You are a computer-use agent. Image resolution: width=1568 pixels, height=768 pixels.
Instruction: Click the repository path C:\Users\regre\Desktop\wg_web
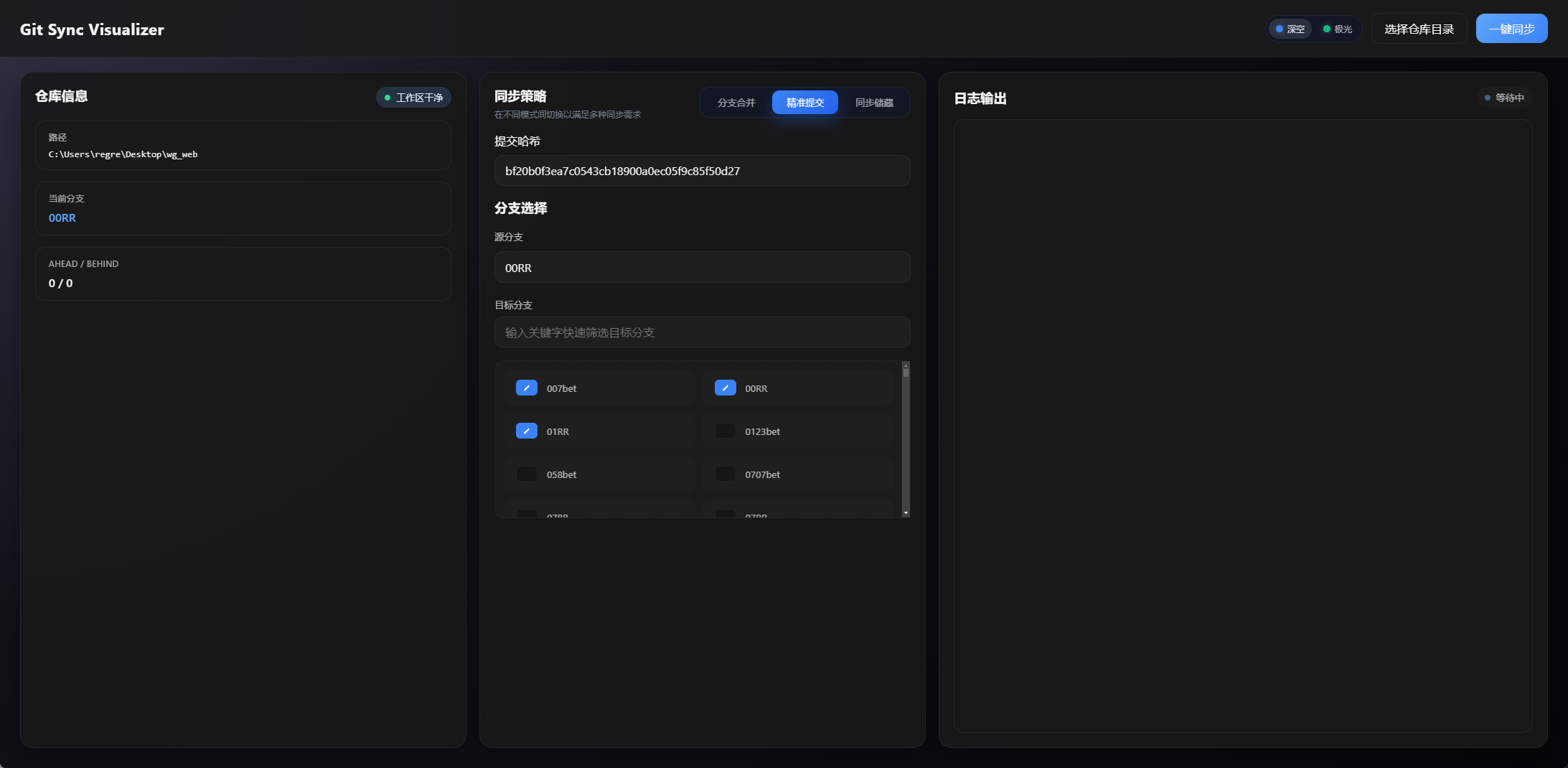point(123,154)
